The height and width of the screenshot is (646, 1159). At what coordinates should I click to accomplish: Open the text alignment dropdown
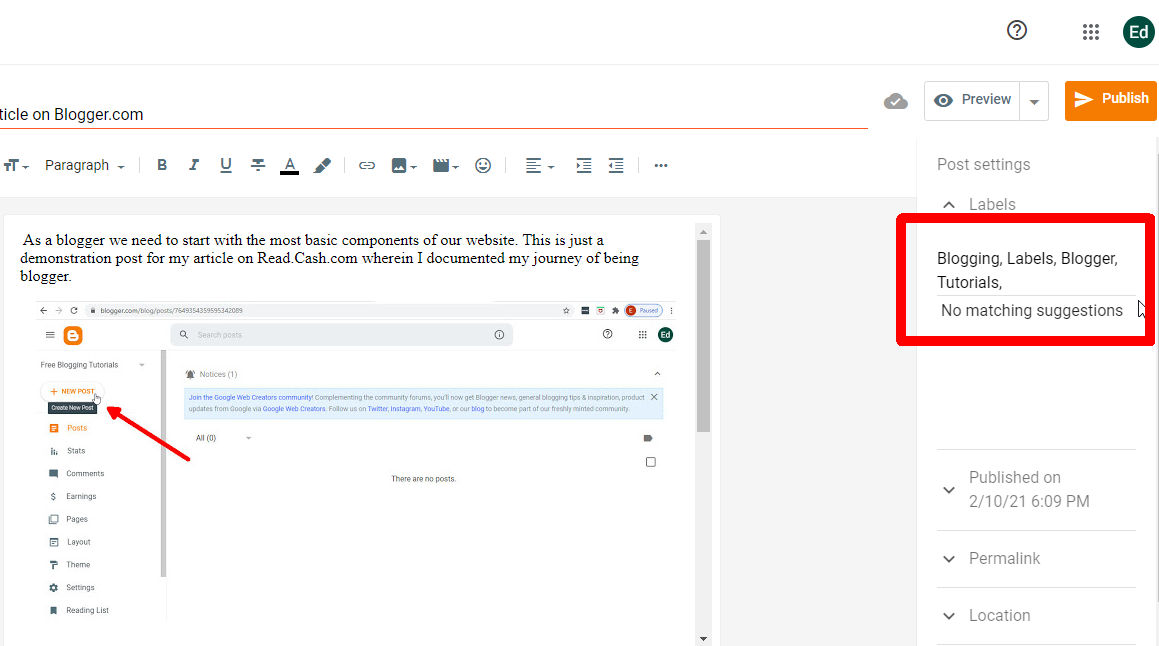(539, 166)
